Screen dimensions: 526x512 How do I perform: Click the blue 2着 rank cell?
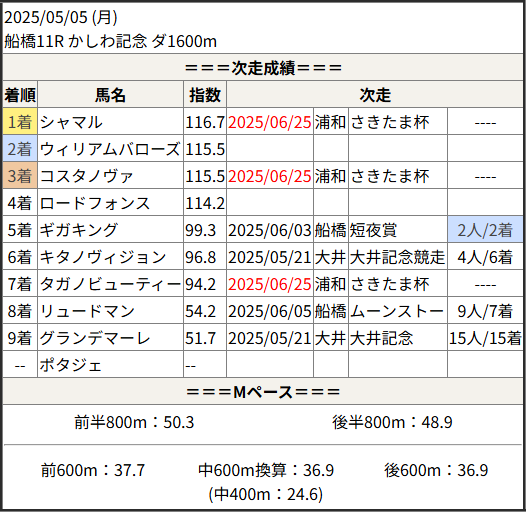(20, 149)
